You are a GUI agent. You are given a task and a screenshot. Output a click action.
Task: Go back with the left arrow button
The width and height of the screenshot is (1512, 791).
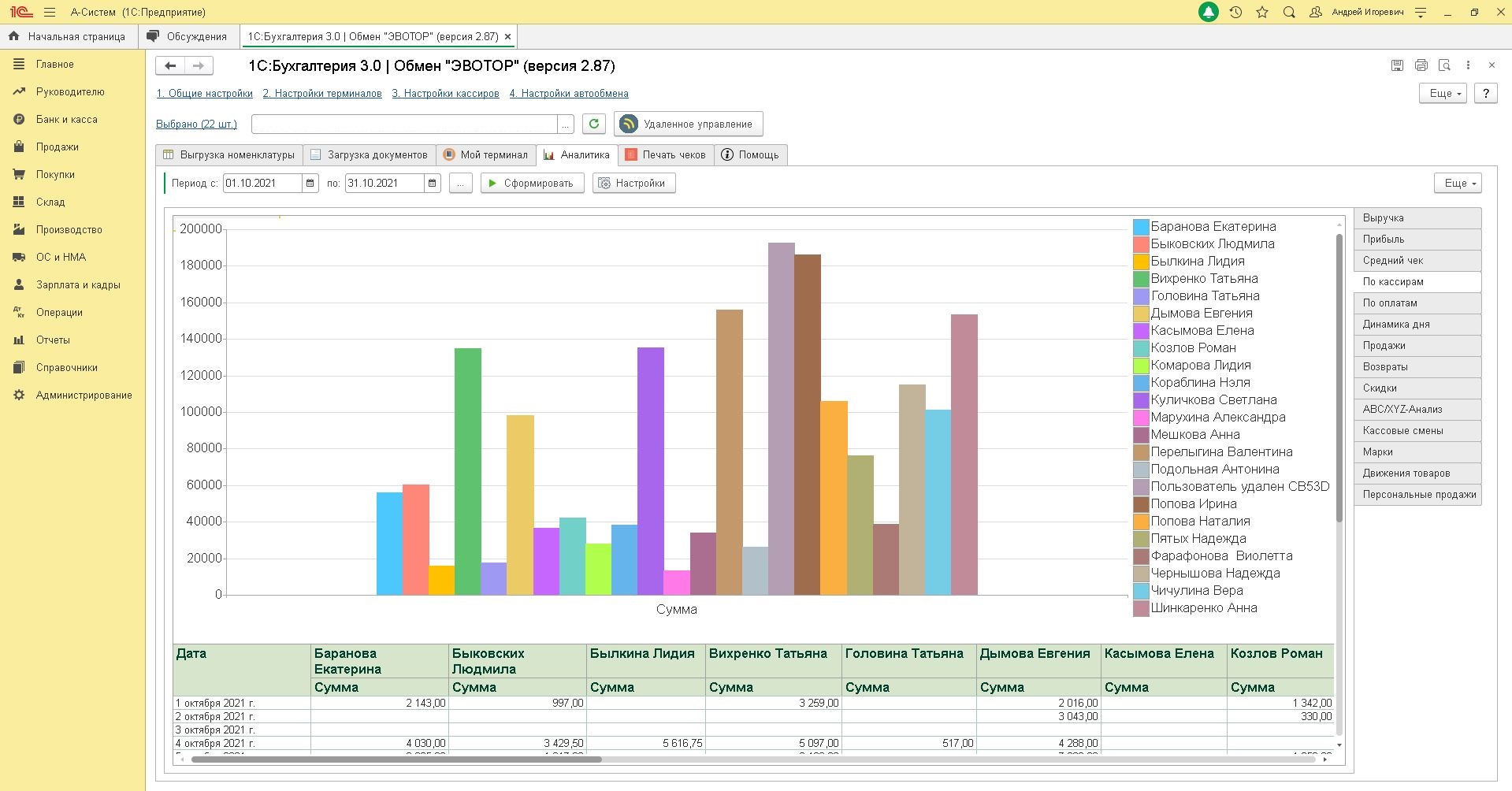[x=170, y=65]
